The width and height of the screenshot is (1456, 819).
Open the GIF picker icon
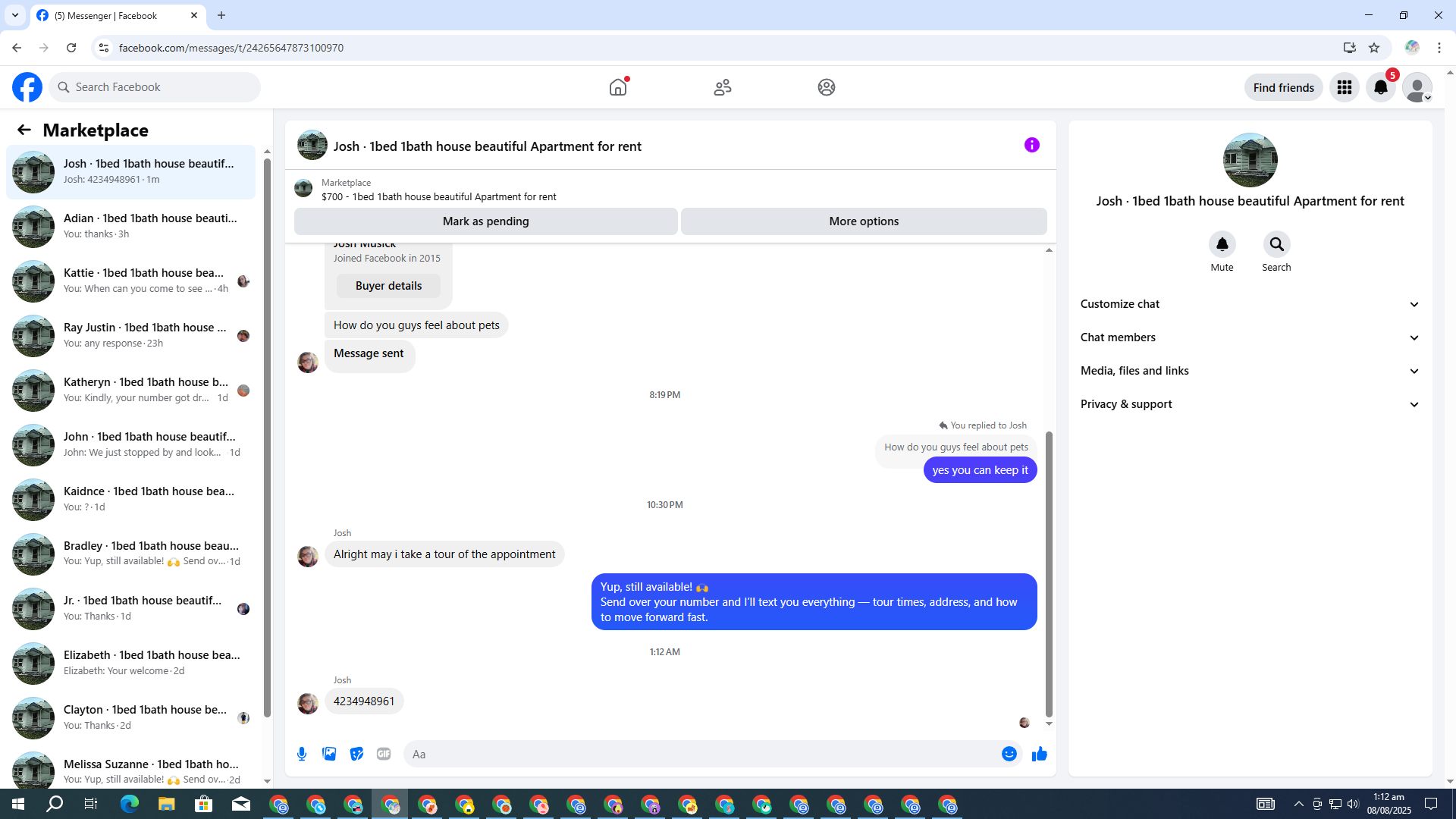(384, 754)
